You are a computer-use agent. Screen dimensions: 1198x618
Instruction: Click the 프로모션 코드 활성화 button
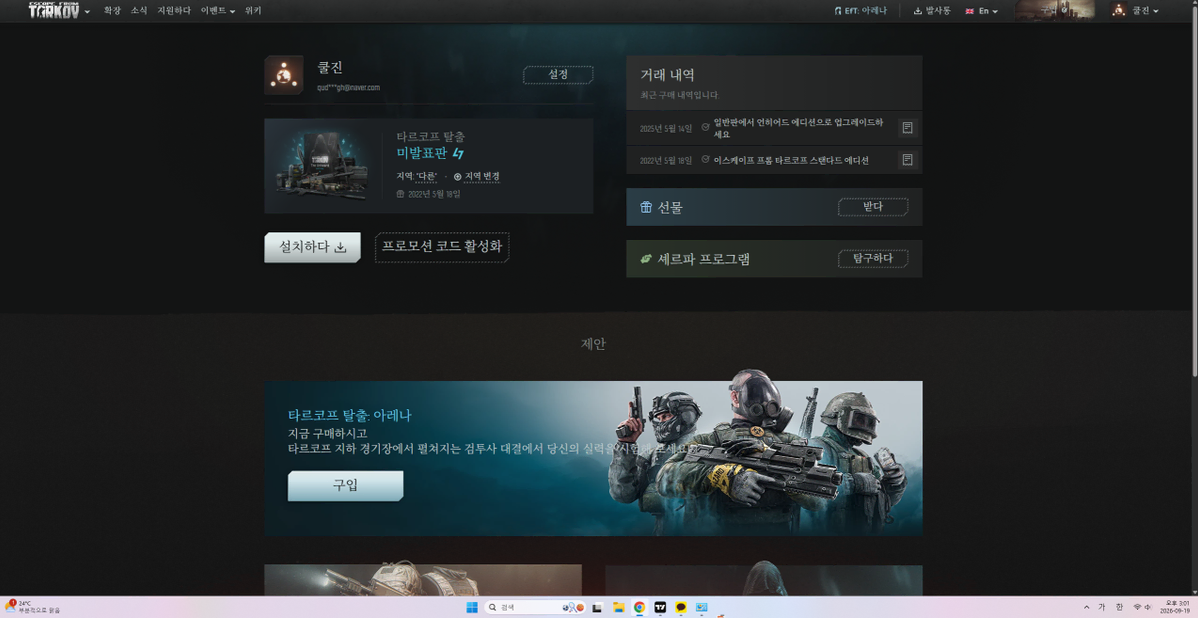coord(442,248)
